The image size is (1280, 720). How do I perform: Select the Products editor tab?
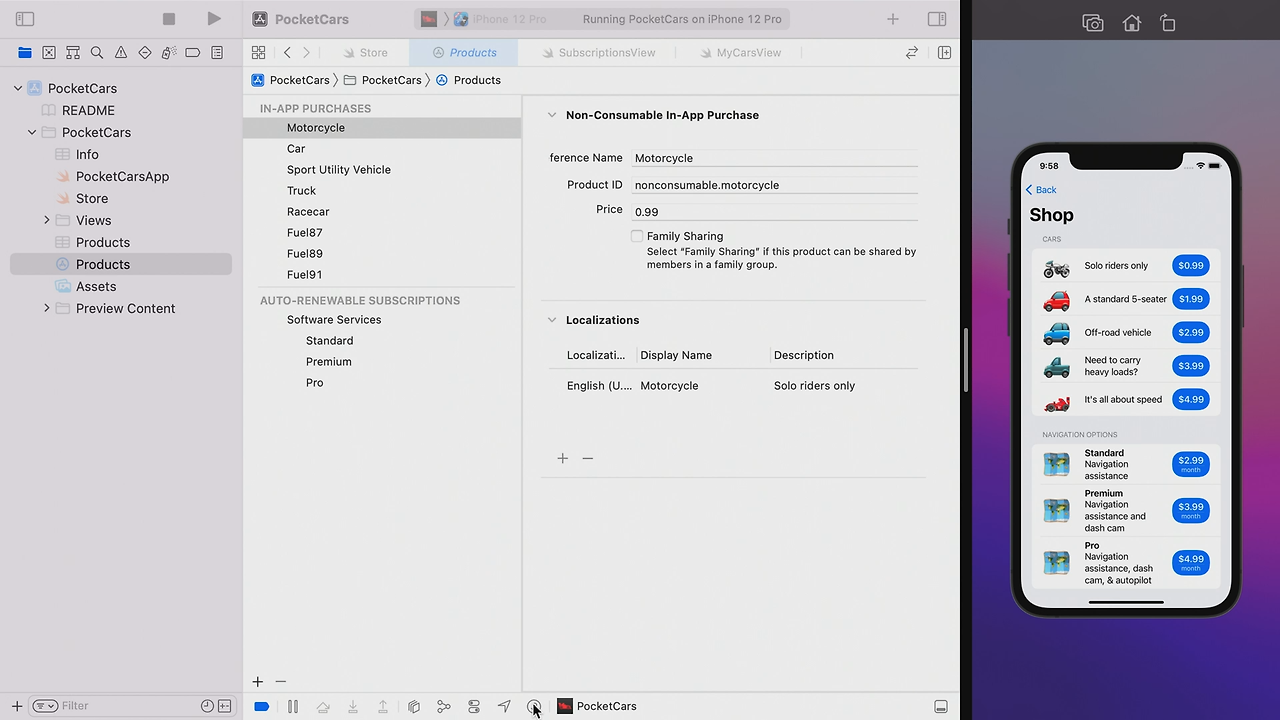pyautogui.click(x=465, y=53)
